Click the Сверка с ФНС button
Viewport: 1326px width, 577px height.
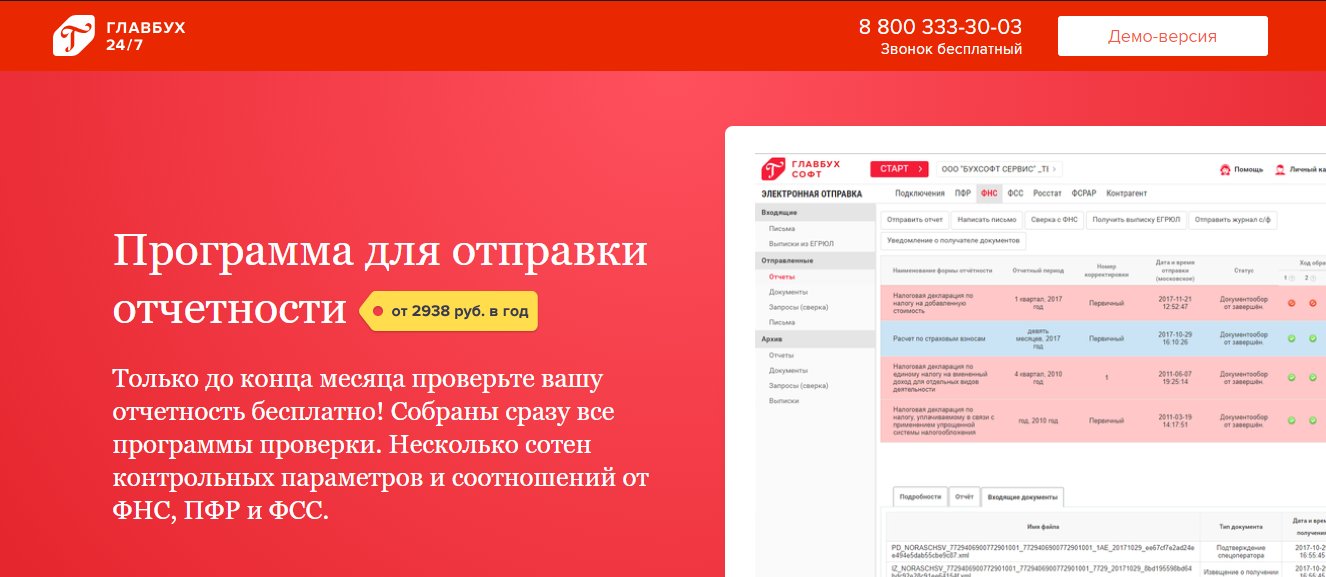[x=1054, y=220]
